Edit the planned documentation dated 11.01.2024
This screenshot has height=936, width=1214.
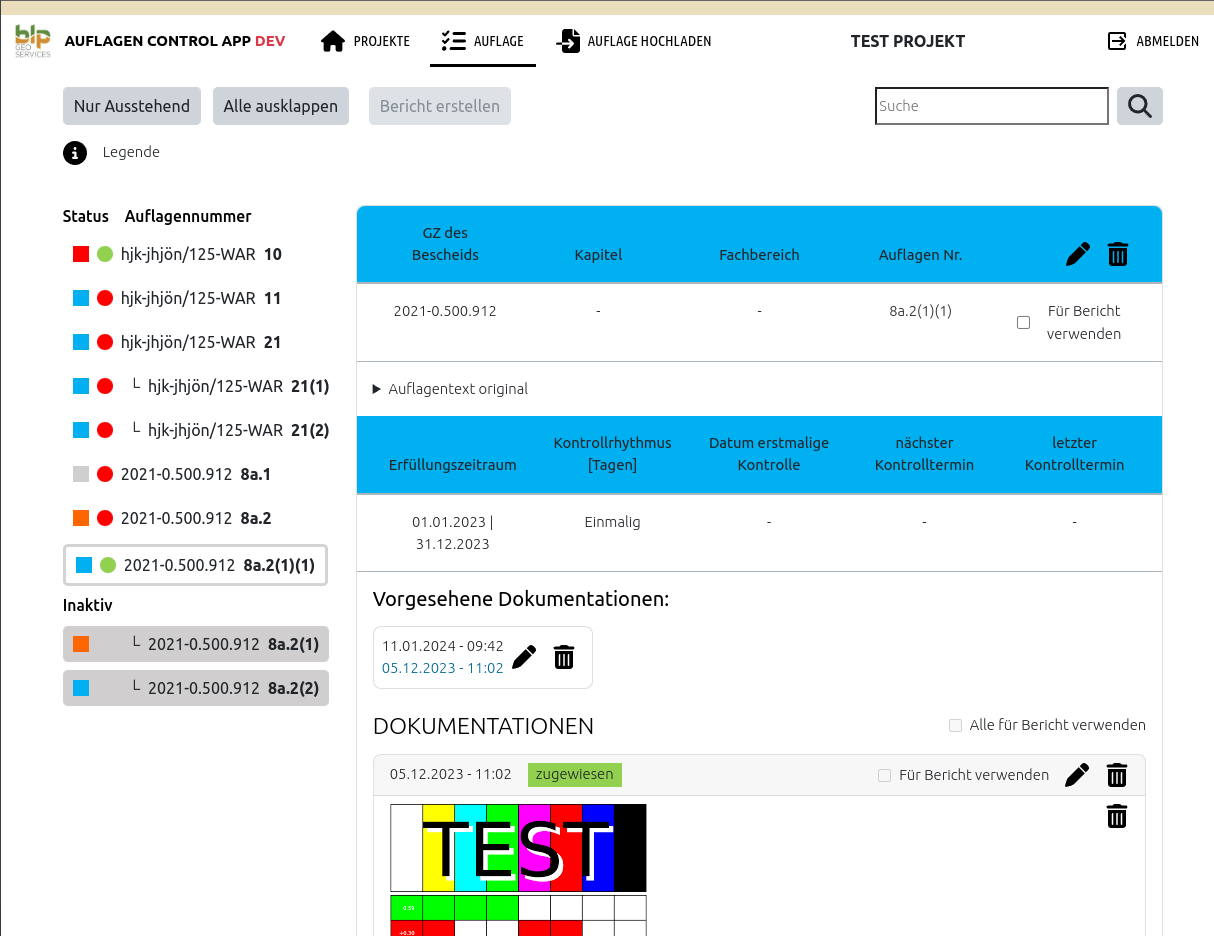point(524,657)
